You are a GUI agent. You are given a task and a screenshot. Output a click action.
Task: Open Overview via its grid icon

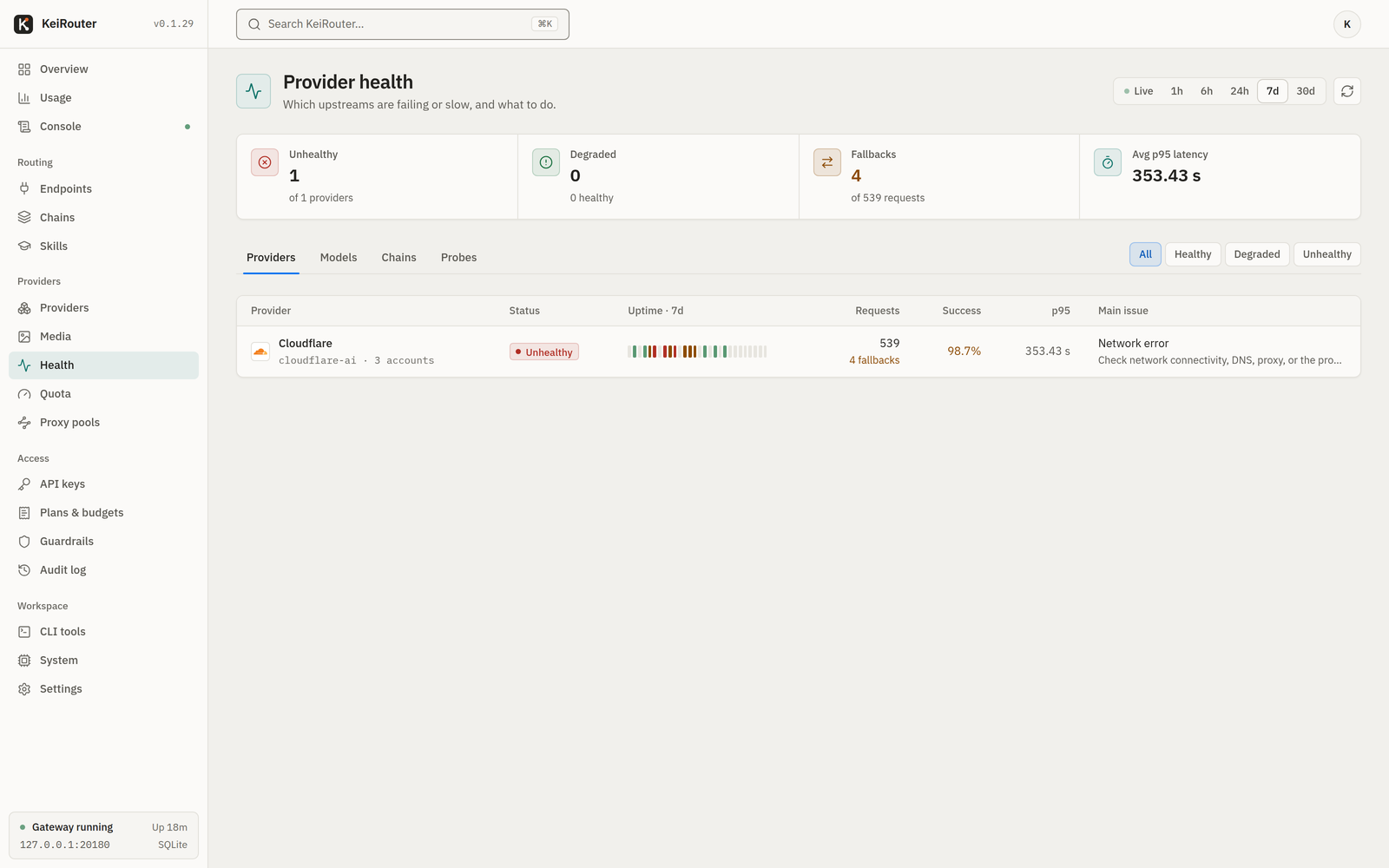click(x=24, y=69)
